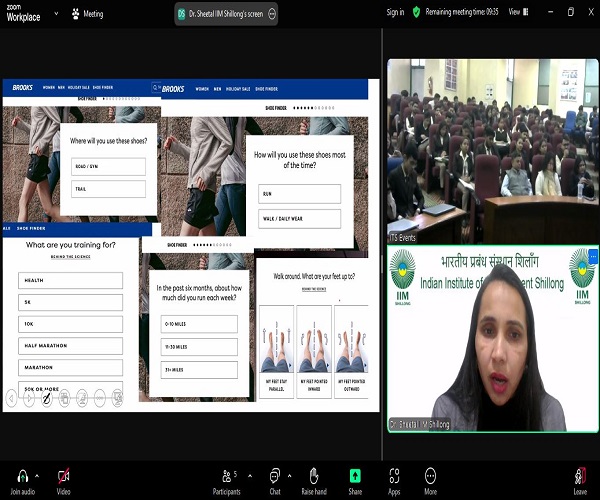Open the Zoom Workplace dropdown chevron
The width and height of the screenshot is (600, 500).
coord(56,13)
